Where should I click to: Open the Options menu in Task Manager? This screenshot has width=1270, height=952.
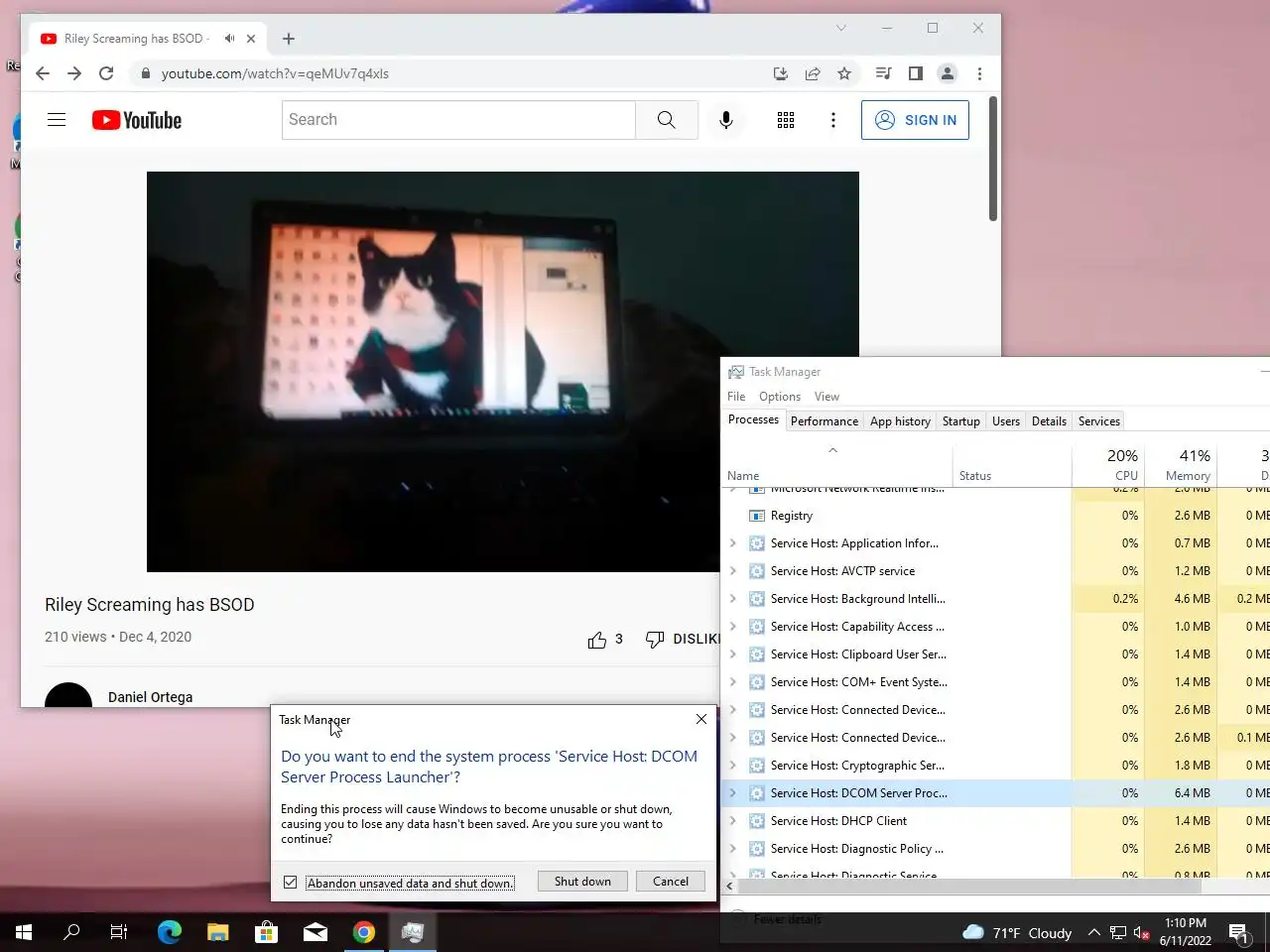(x=780, y=397)
